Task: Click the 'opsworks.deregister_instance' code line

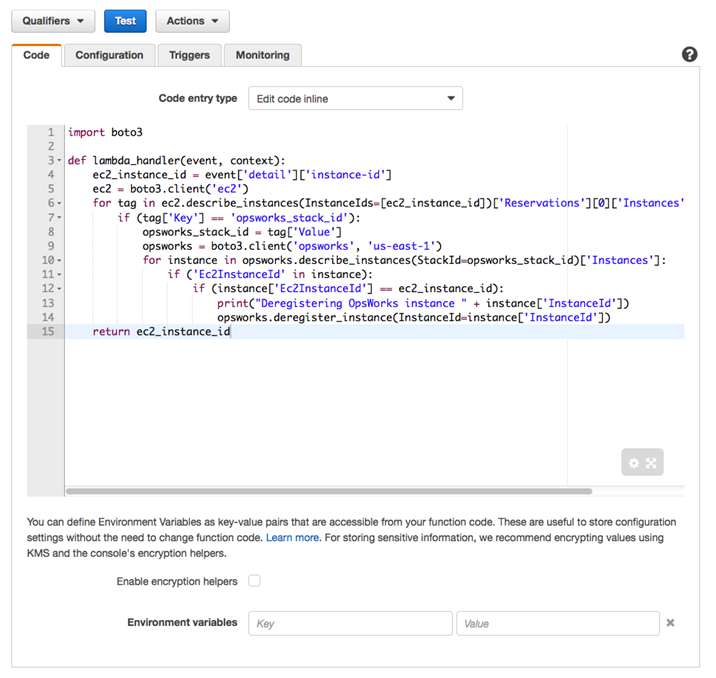Action: coord(414,317)
